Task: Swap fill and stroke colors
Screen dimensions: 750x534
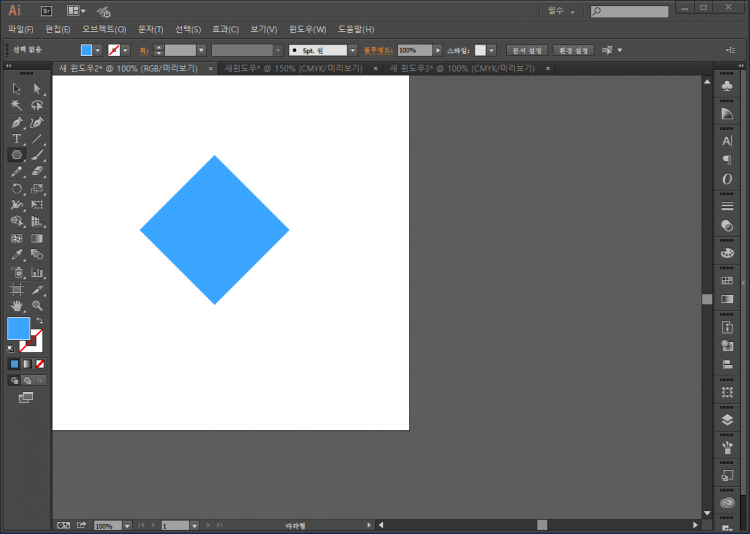Action: click(x=39, y=321)
